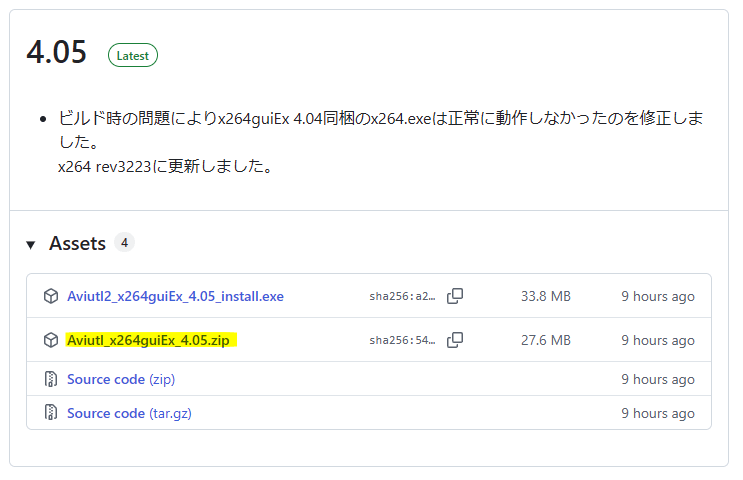Screen dimensions: 743x480
Task: Open the 4.05 release title
Action: [56, 53]
